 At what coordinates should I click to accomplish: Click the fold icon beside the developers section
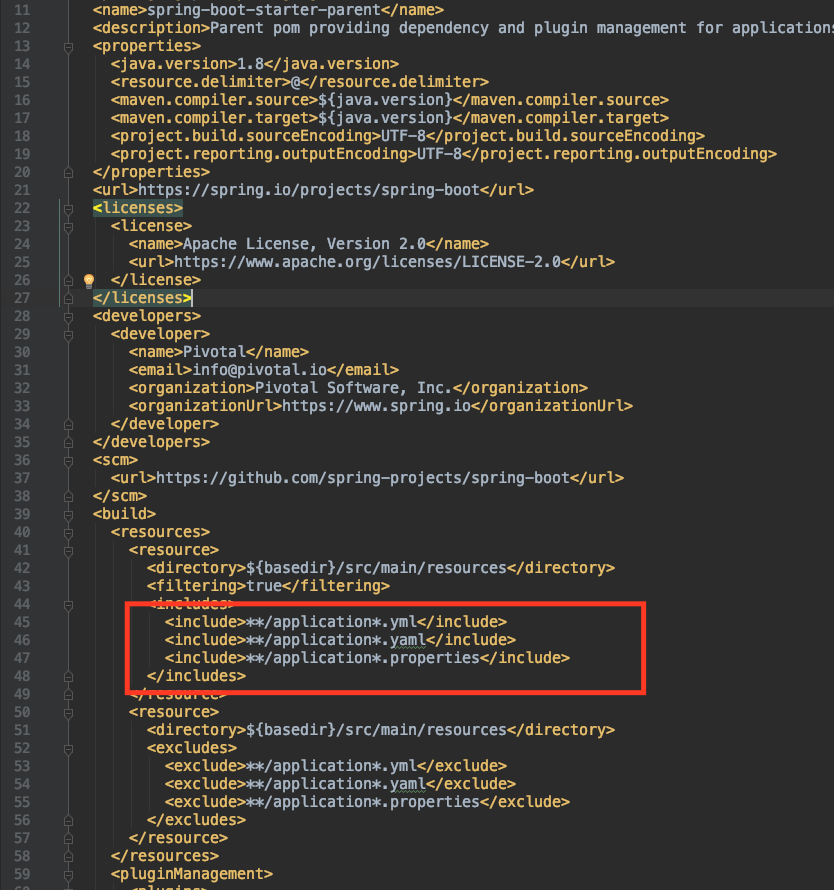(x=67, y=315)
